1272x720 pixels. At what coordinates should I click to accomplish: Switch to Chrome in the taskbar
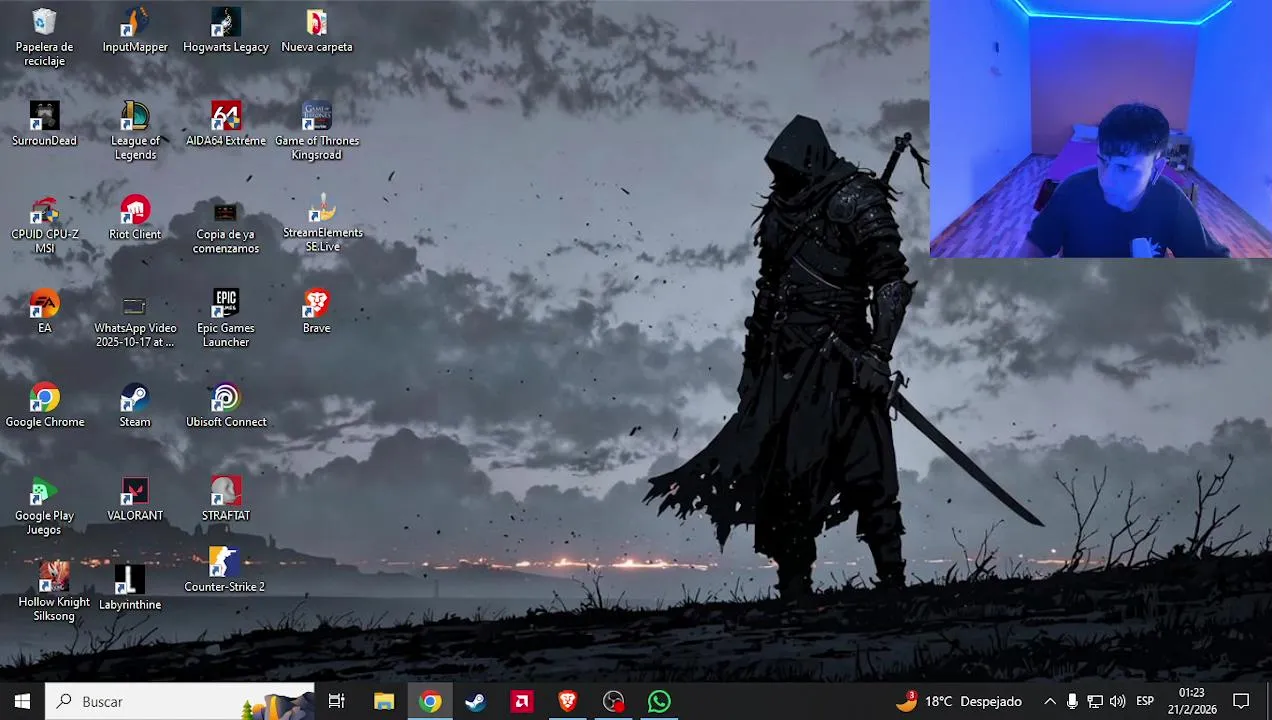(x=430, y=702)
